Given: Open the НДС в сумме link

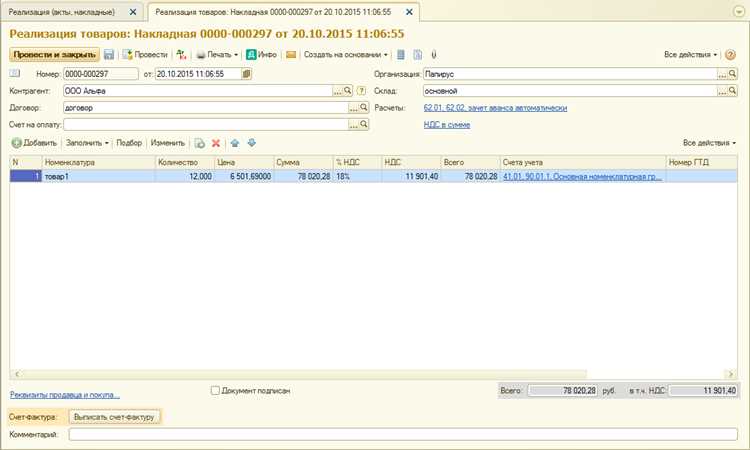Looking at the screenshot, I should (x=447, y=125).
